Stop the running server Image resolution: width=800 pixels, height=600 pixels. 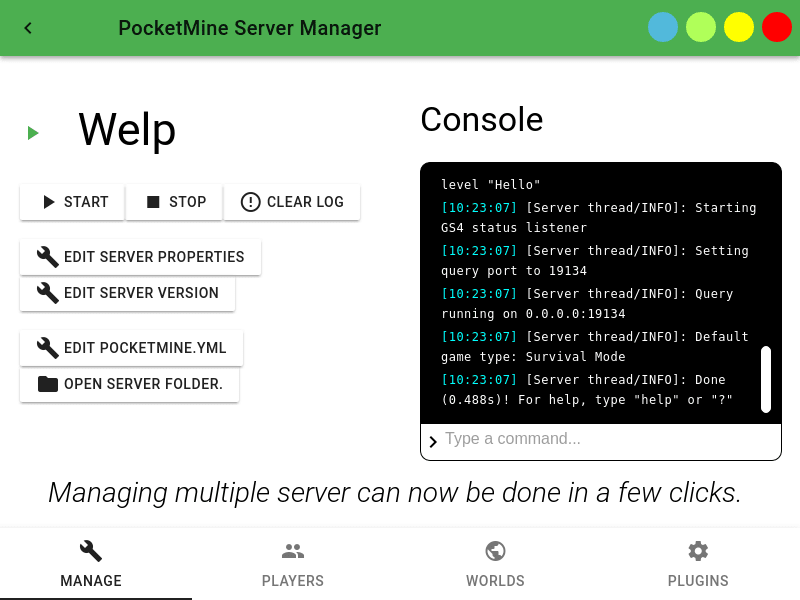(174, 202)
